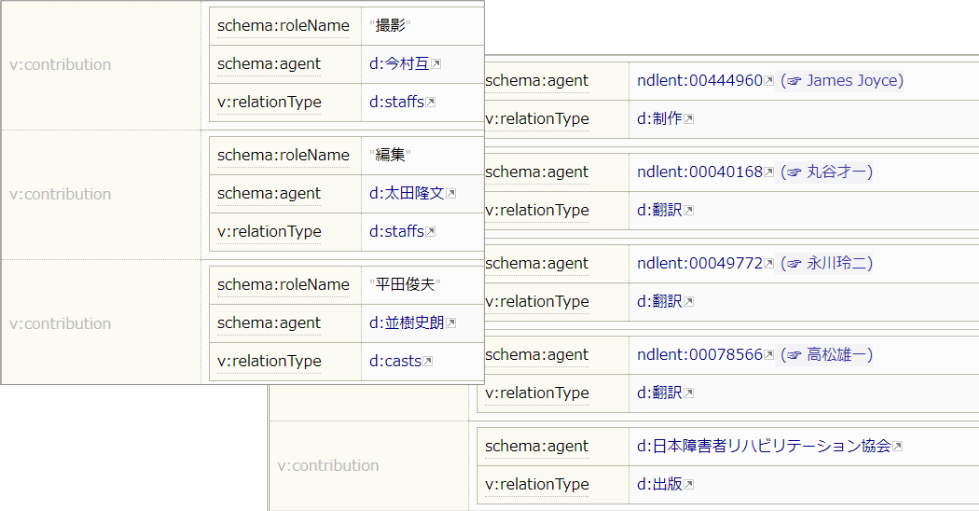Open the ndlent:00078566 identifier link
The image size is (979, 511).
click(699, 355)
